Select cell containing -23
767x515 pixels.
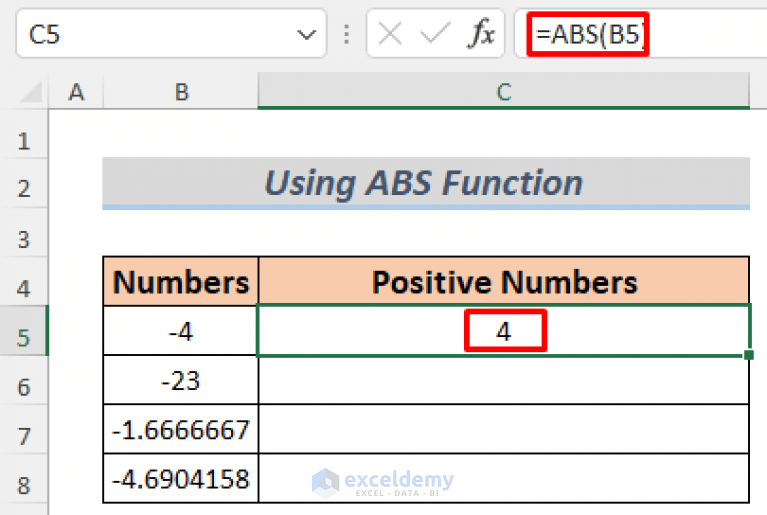click(181, 380)
